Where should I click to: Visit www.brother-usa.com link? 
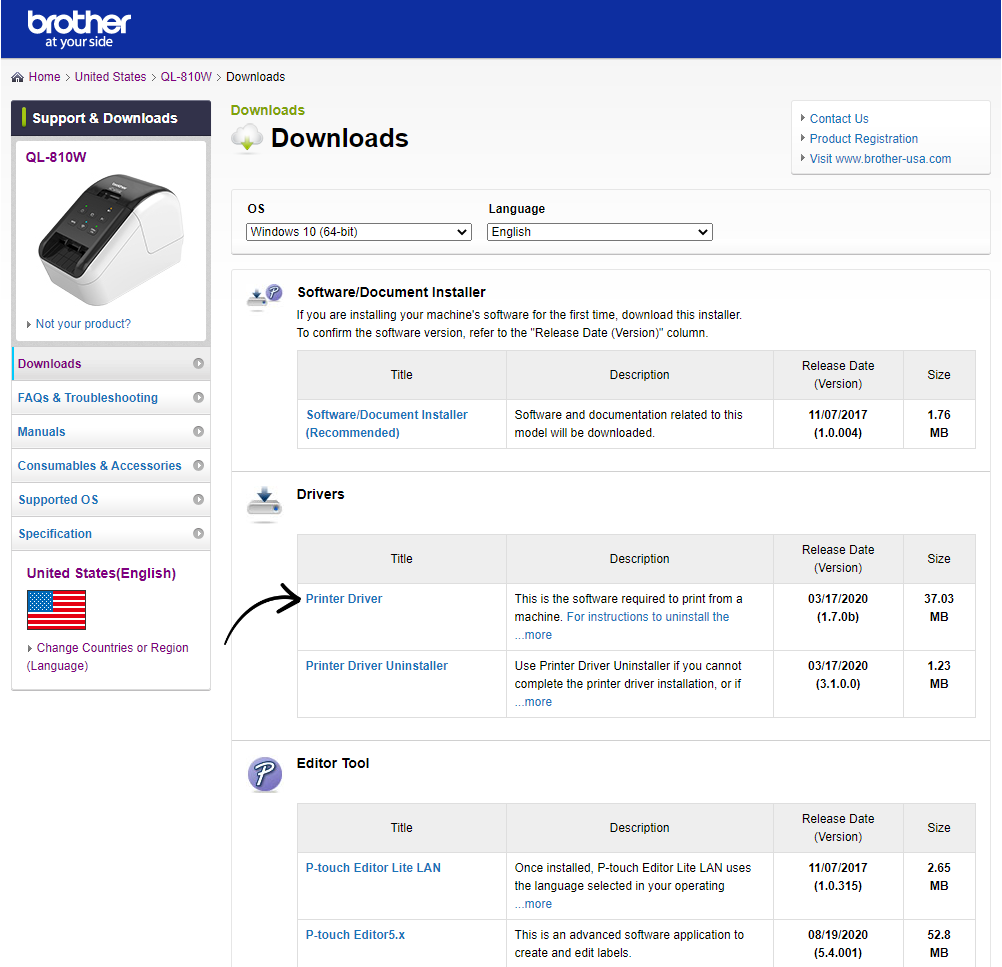(880, 159)
